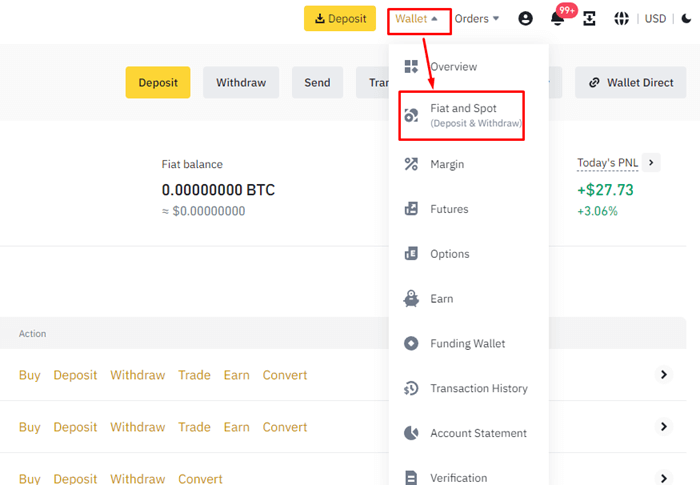The height and width of the screenshot is (485, 700).
Task: Open notifications bell with 99+ badge
Action: click(x=557, y=18)
